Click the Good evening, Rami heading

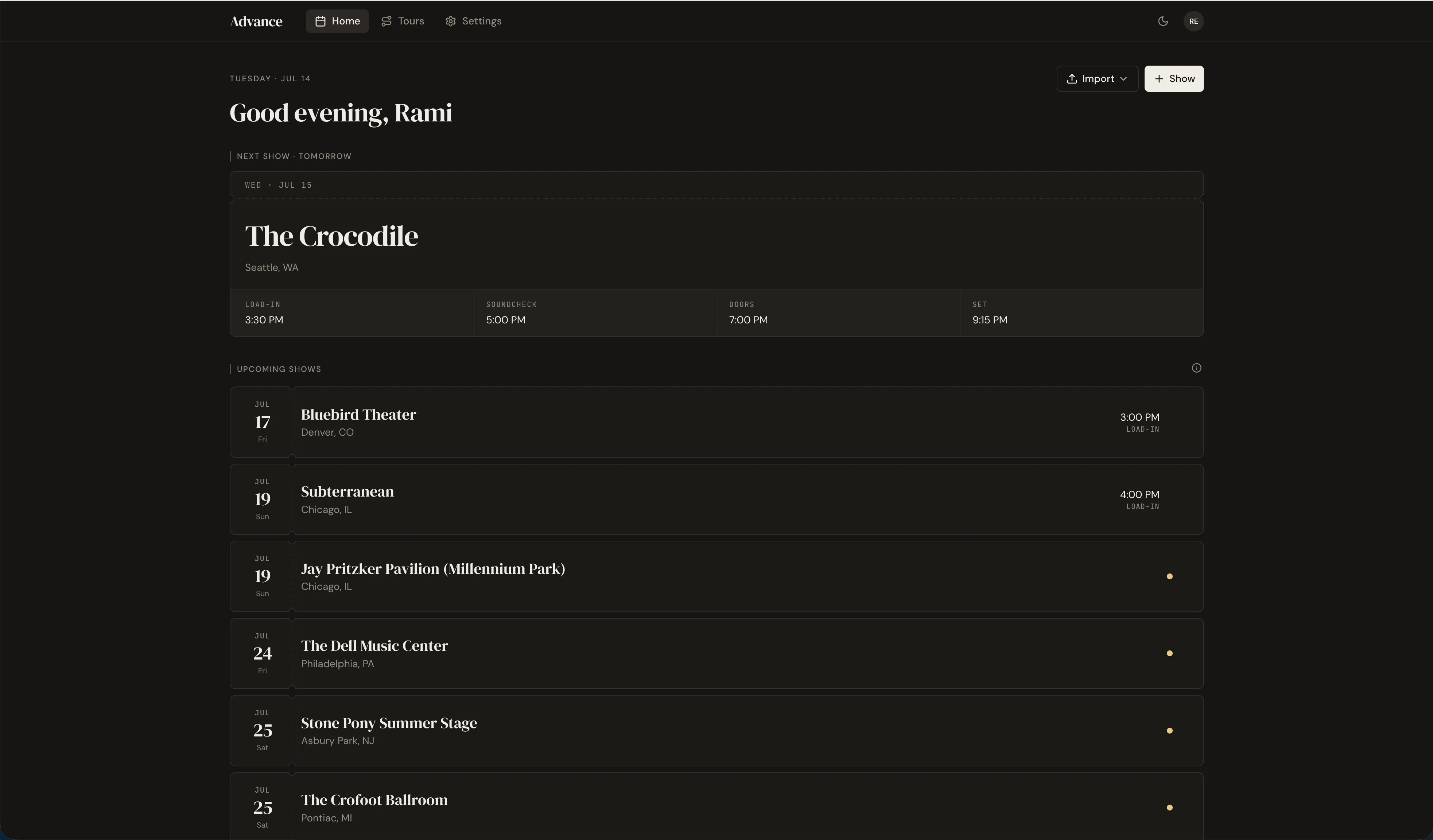click(341, 113)
